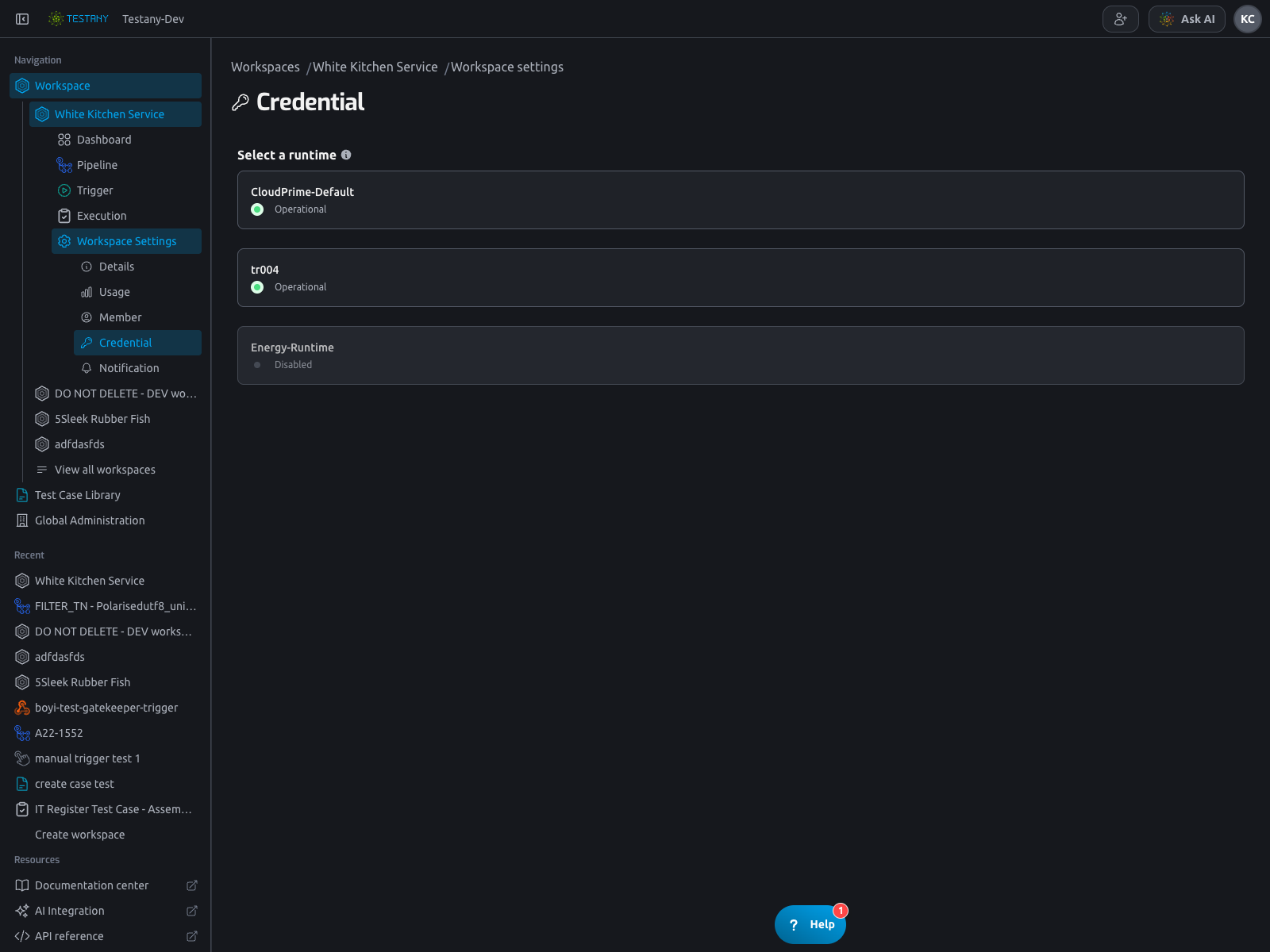Click the Usage bar chart icon
The height and width of the screenshot is (952, 1270).
pyautogui.click(x=87, y=292)
